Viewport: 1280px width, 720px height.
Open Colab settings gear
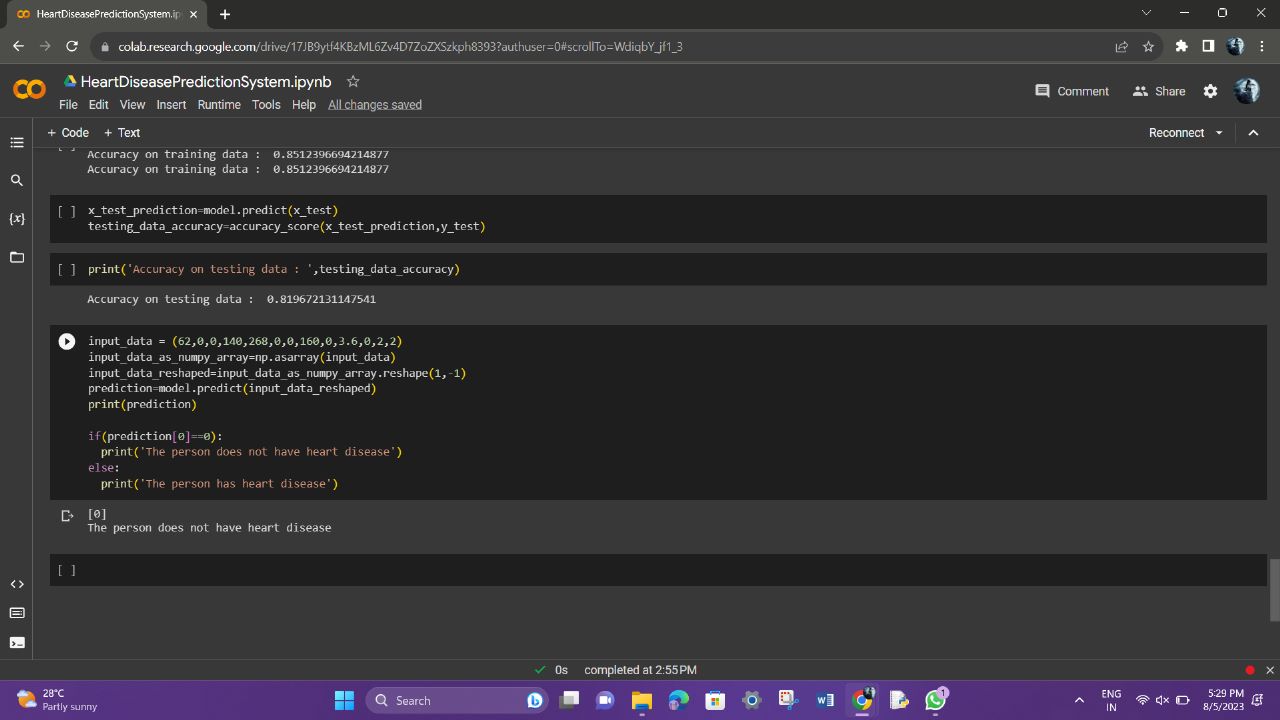pyautogui.click(x=1210, y=91)
